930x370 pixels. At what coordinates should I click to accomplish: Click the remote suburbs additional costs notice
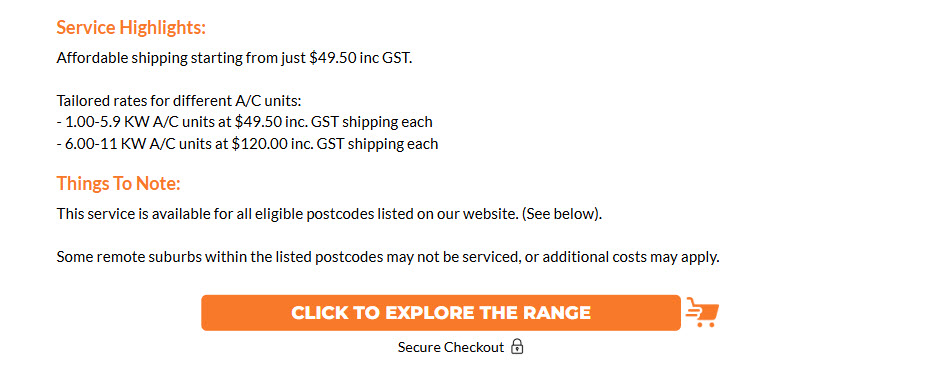tap(388, 257)
